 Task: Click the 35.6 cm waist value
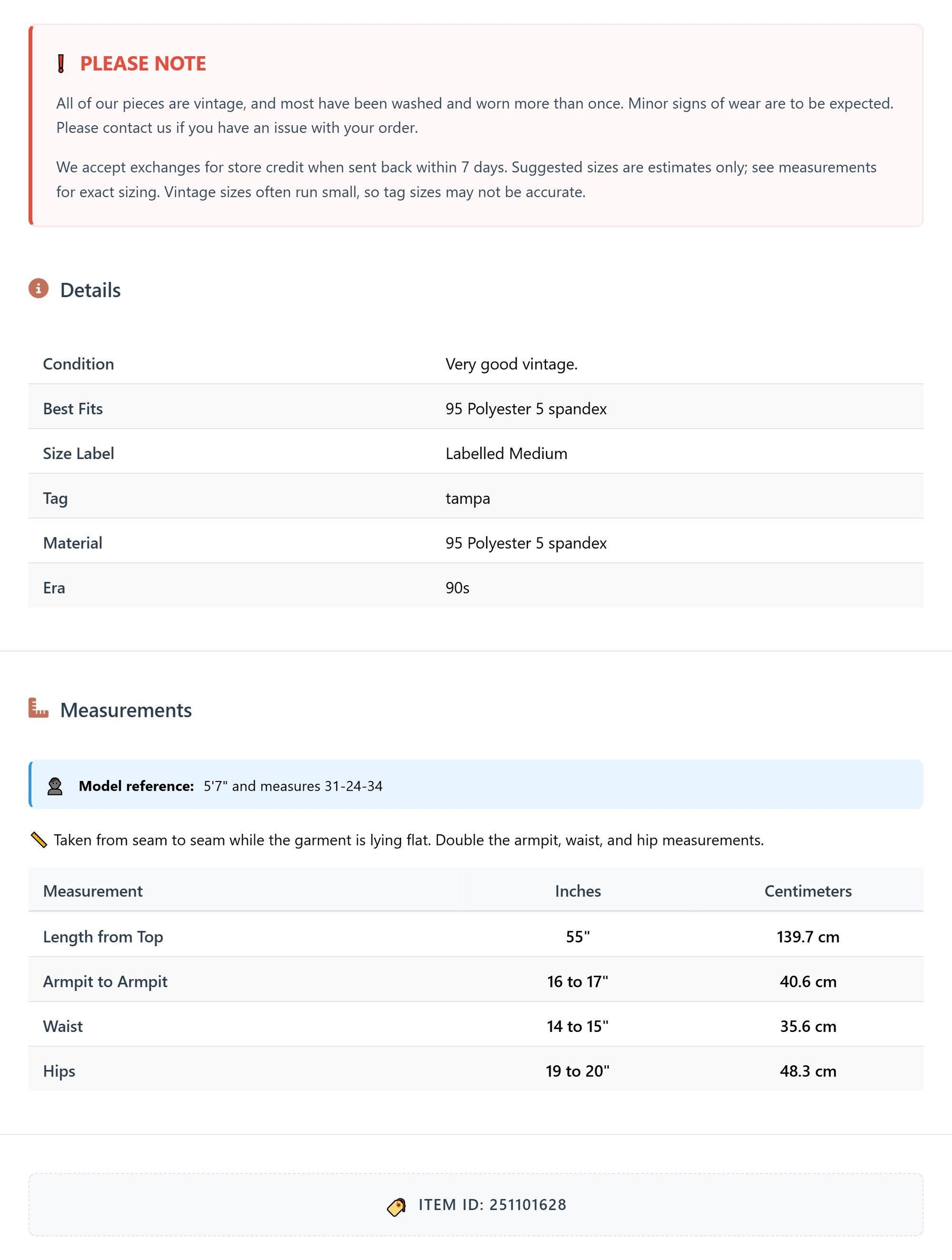click(x=808, y=1026)
